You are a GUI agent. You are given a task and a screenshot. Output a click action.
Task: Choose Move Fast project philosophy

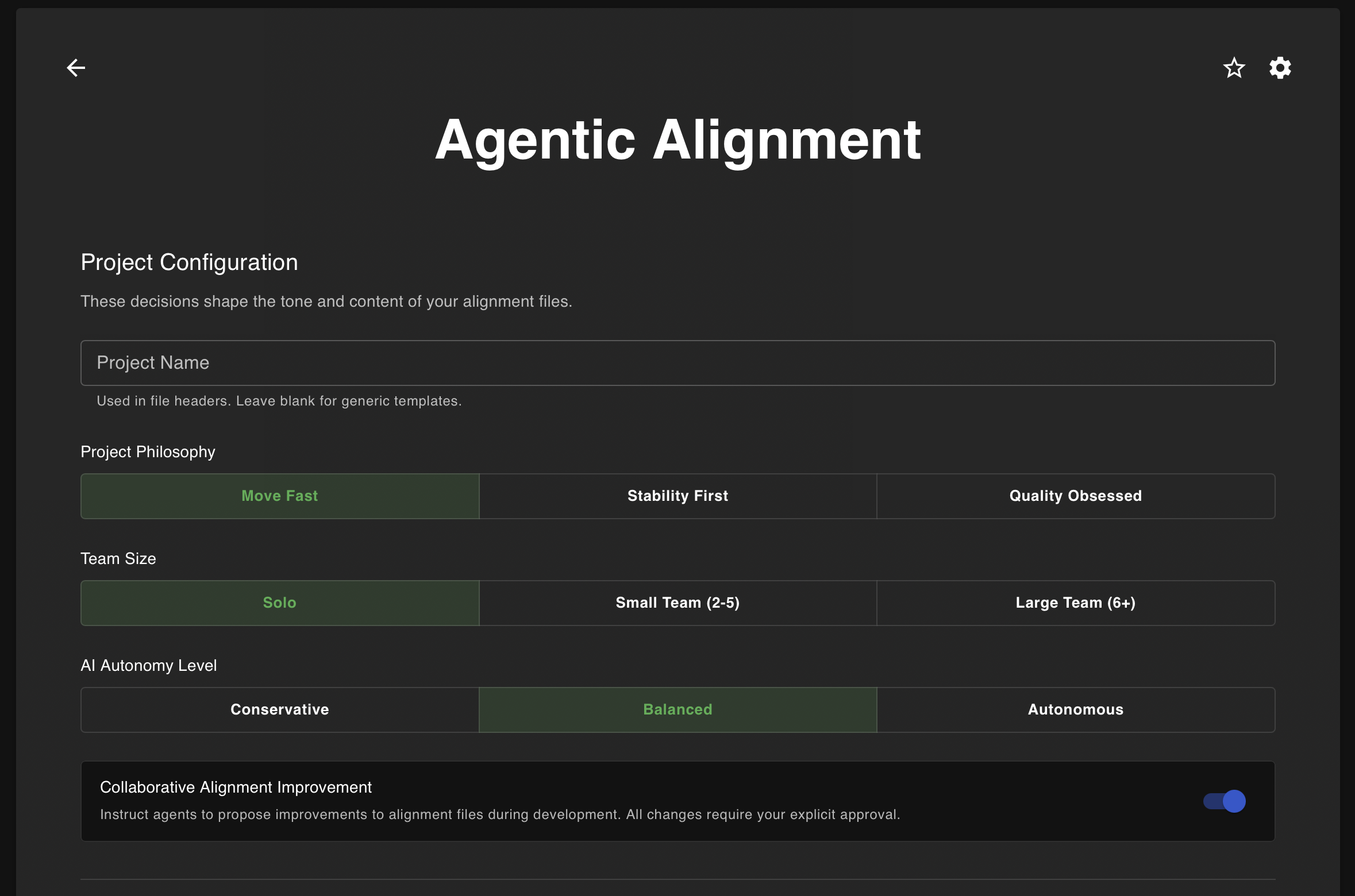(279, 496)
